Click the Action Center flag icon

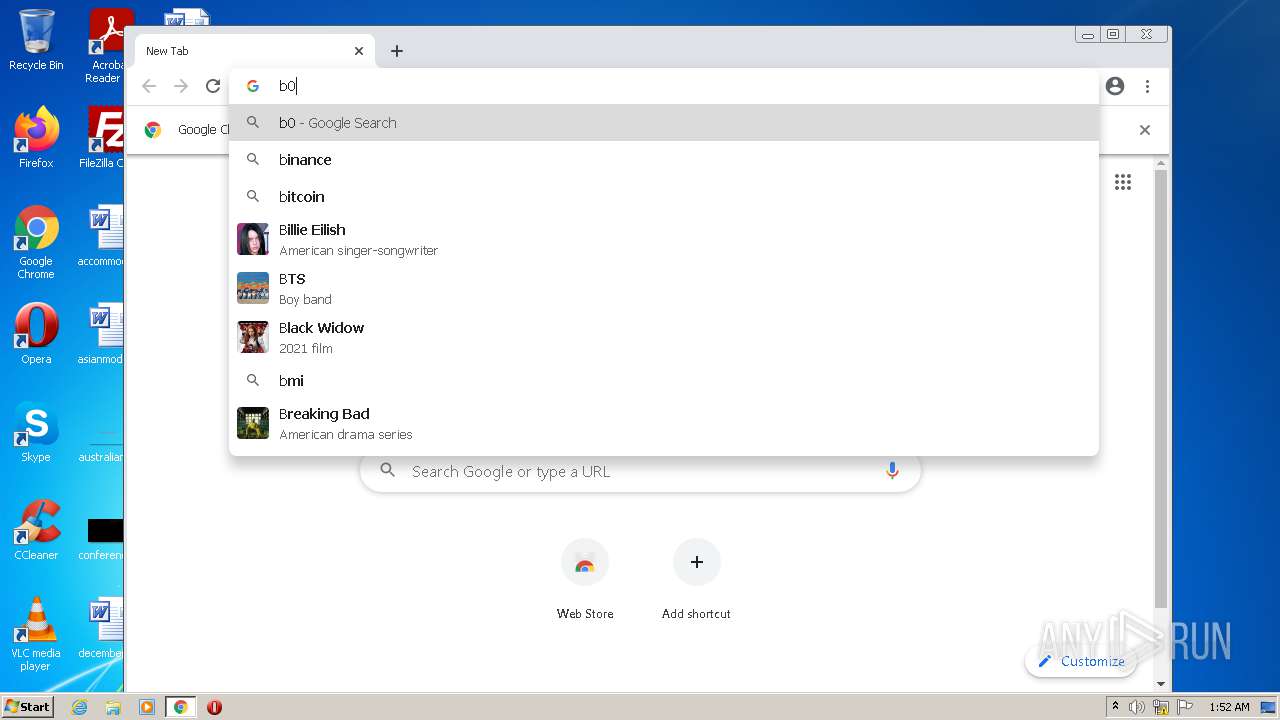coord(1186,707)
